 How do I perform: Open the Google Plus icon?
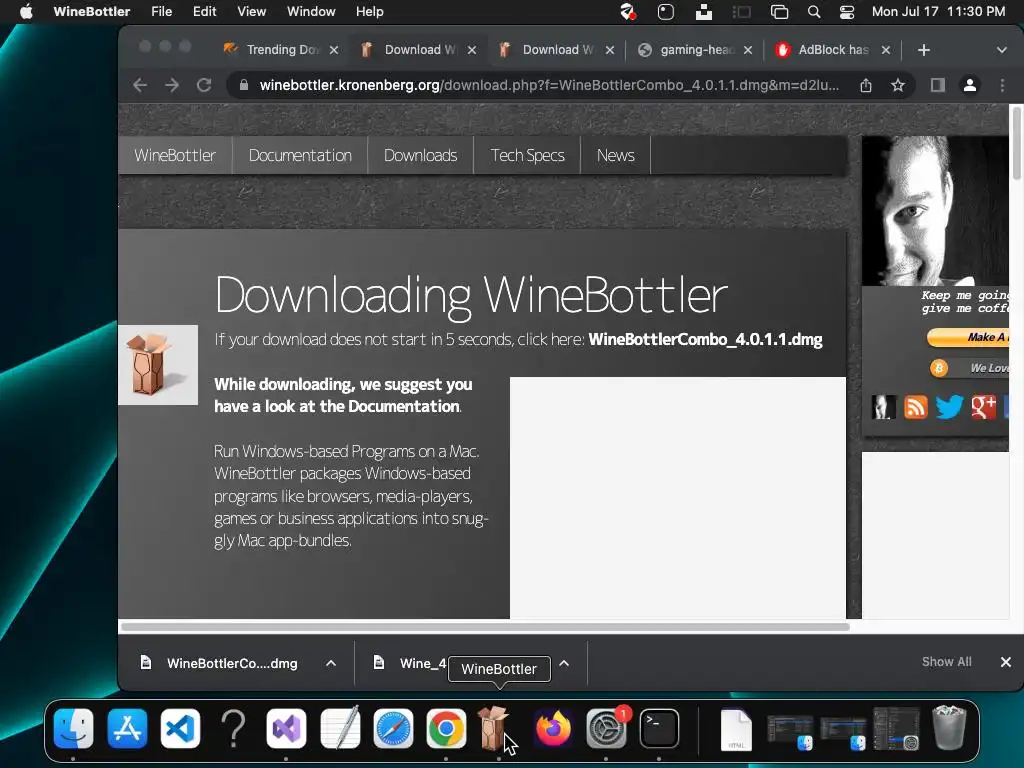coord(984,407)
